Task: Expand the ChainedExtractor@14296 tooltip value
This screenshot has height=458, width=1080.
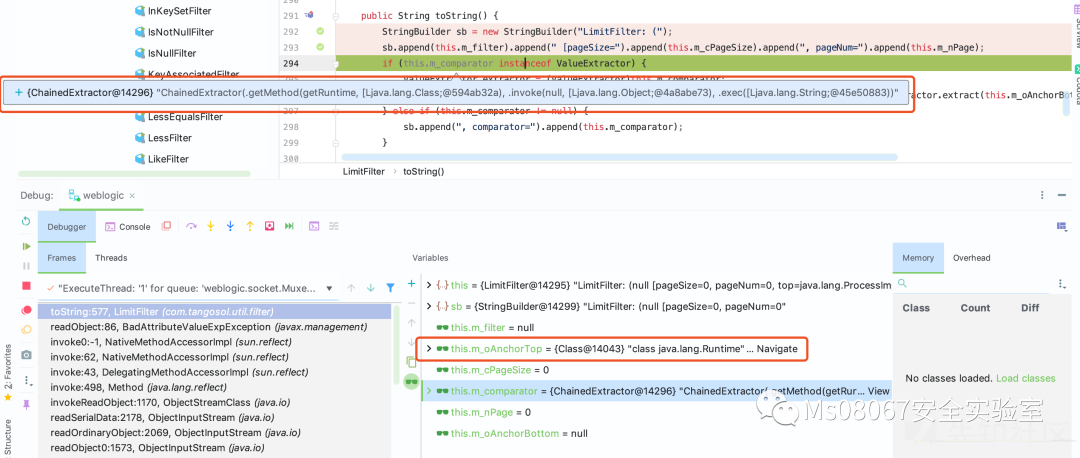Action: [18, 93]
